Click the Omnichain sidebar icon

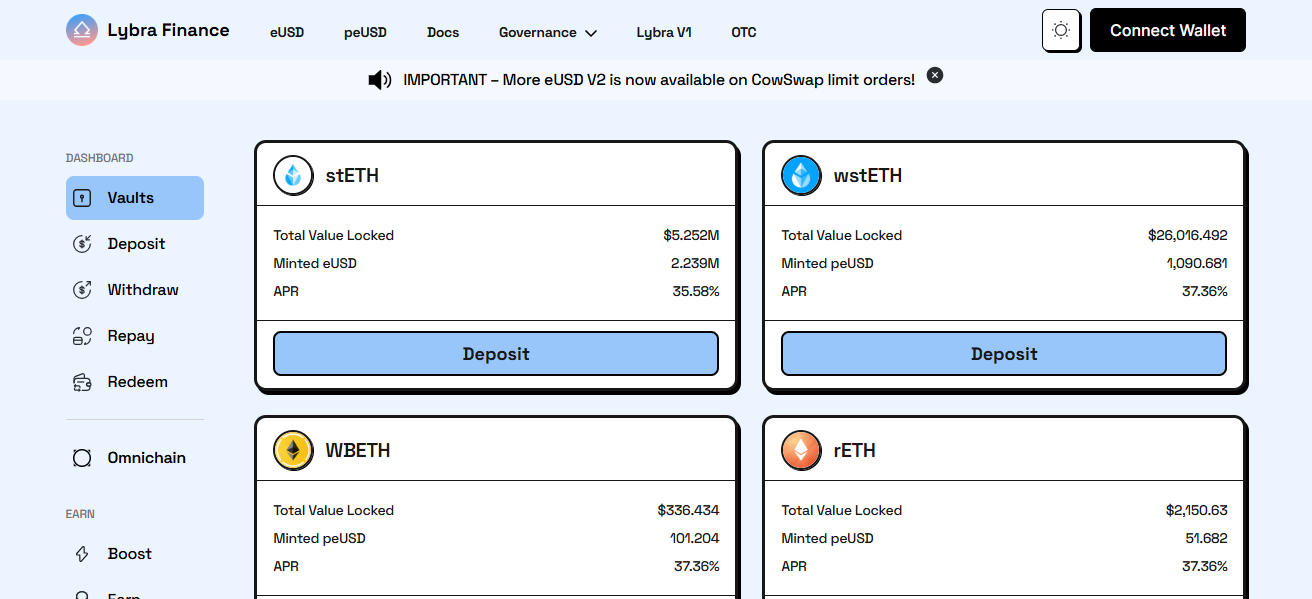tap(83, 458)
